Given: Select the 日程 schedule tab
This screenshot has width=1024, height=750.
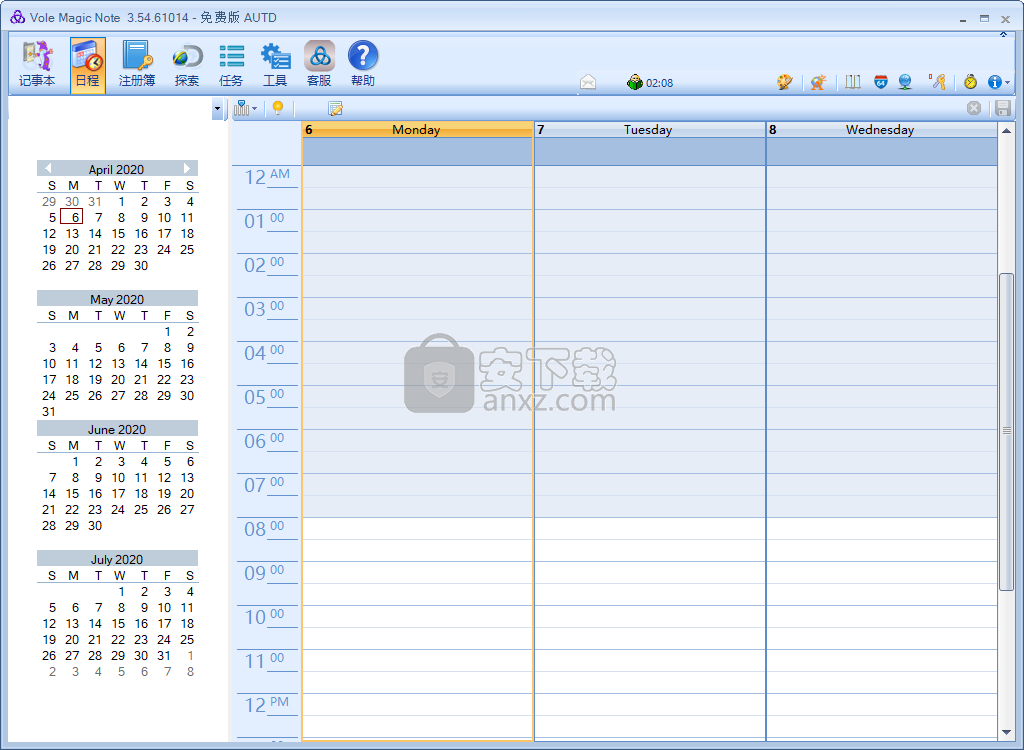Looking at the screenshot, I should click(x=88, y=65).
